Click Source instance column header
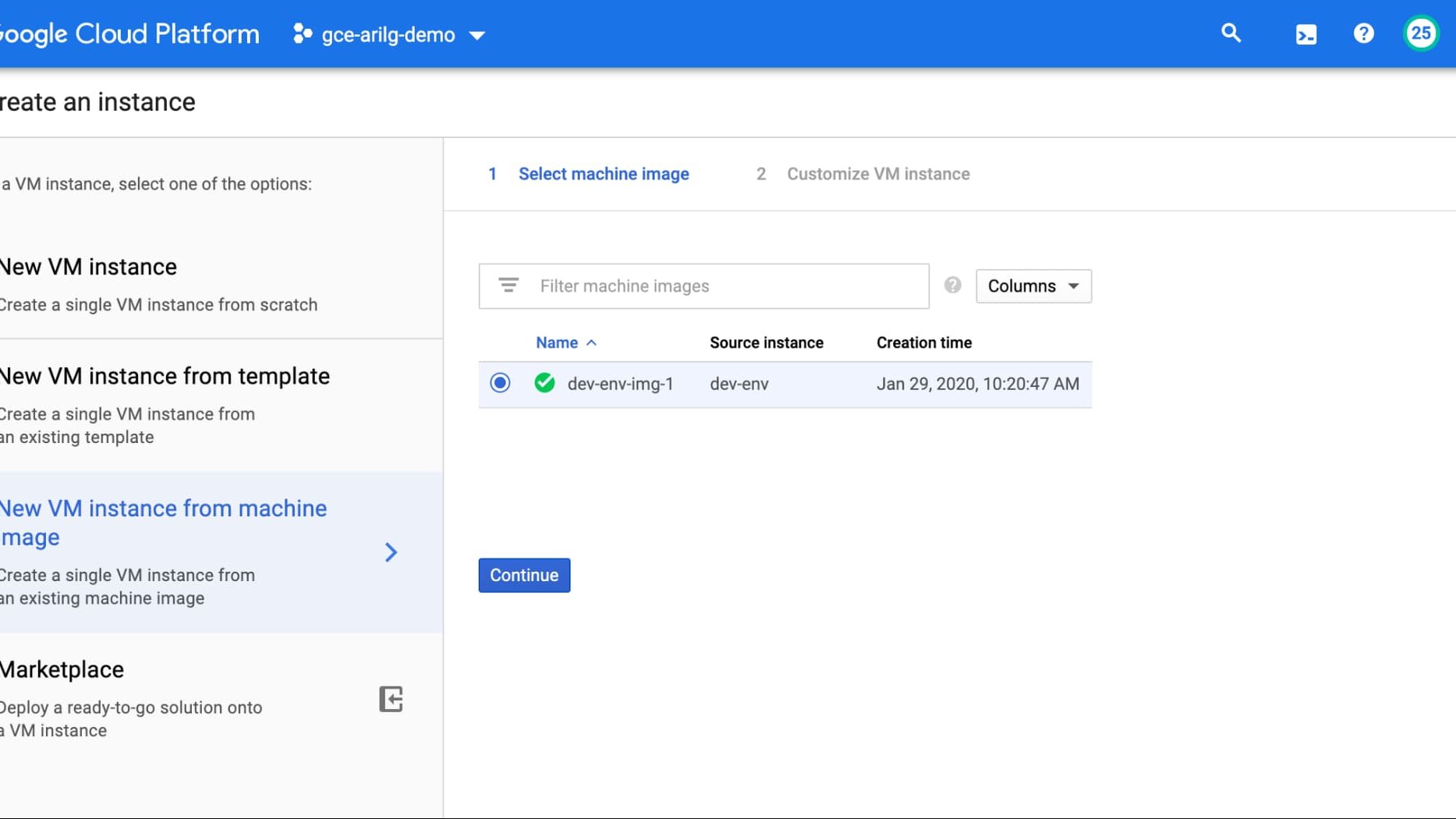1456x819 pixels. [766, 342]
